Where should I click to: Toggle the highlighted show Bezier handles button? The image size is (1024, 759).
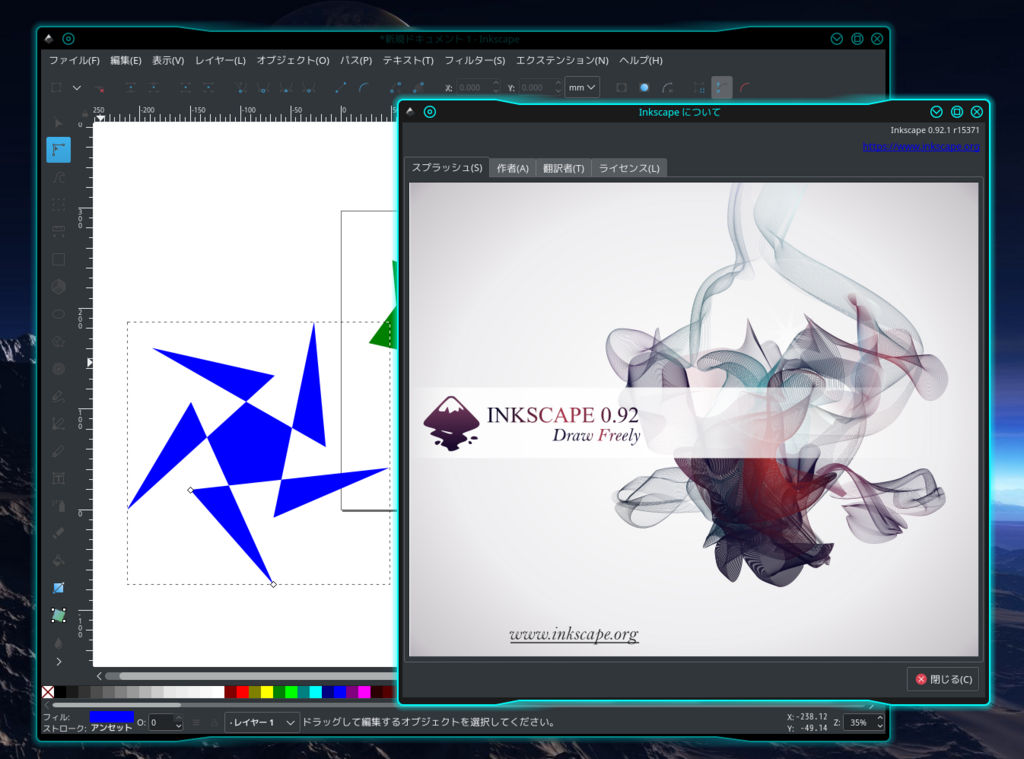click(722, 88)
